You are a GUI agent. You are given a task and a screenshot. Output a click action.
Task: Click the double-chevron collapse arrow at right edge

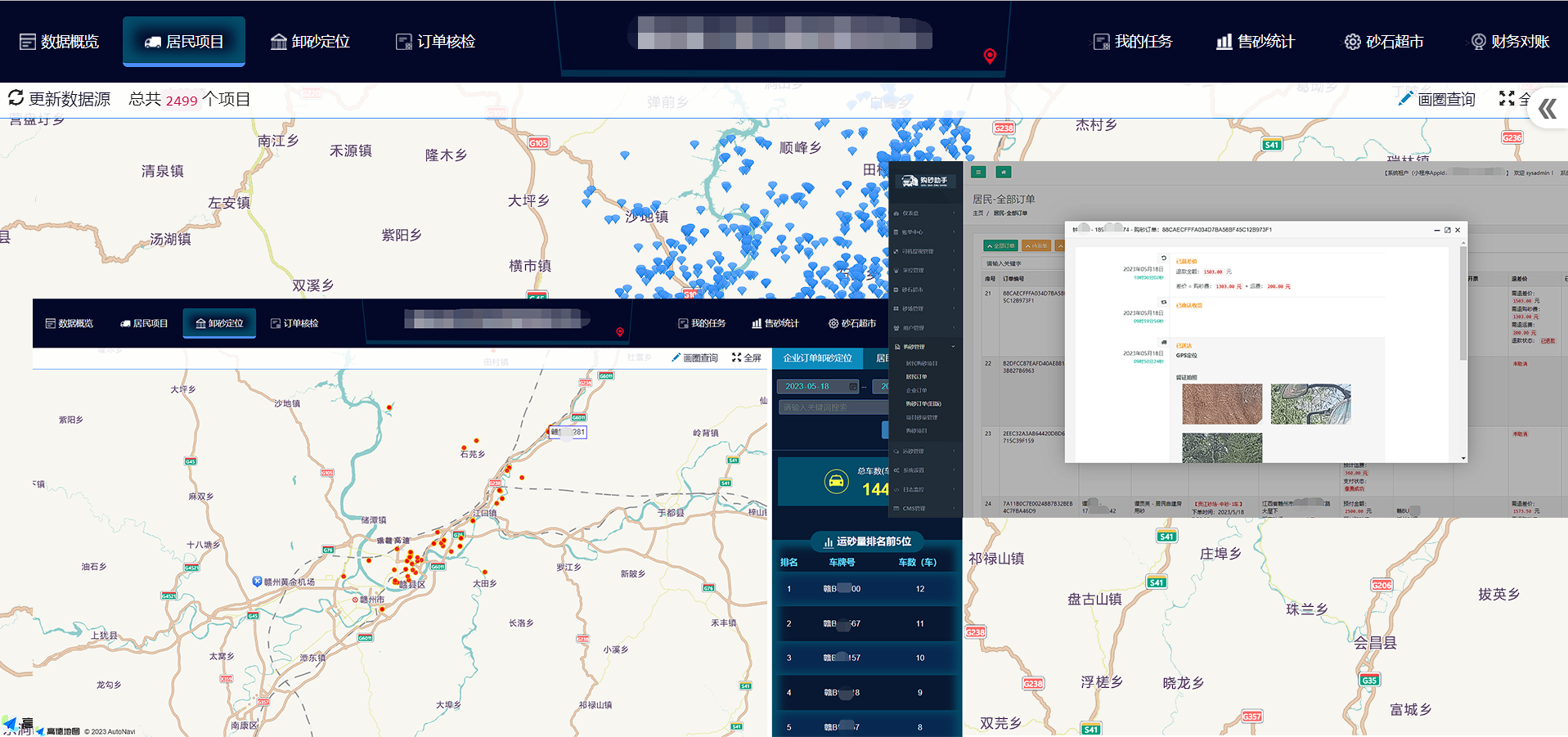1547,109
